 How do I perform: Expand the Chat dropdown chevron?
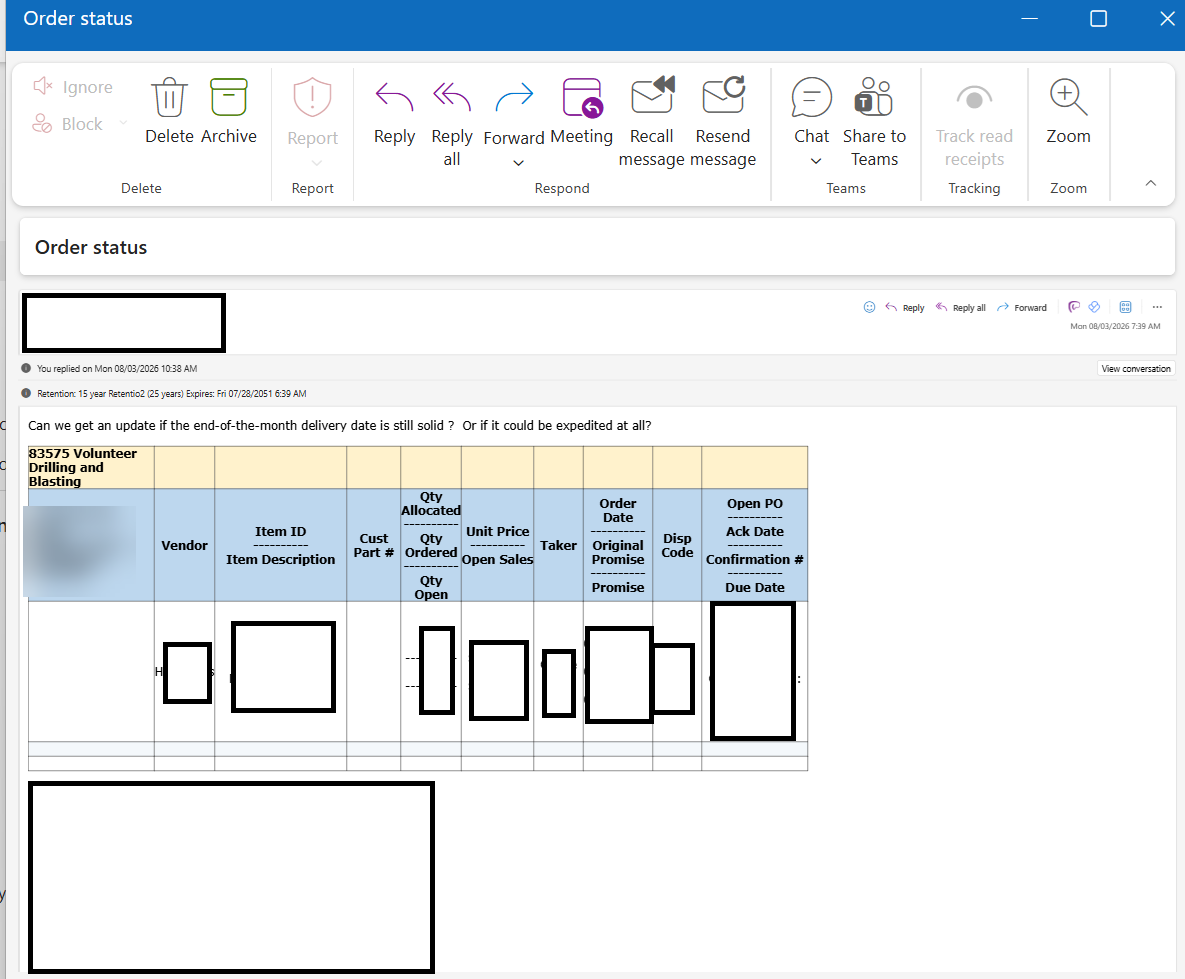[816, 161]
